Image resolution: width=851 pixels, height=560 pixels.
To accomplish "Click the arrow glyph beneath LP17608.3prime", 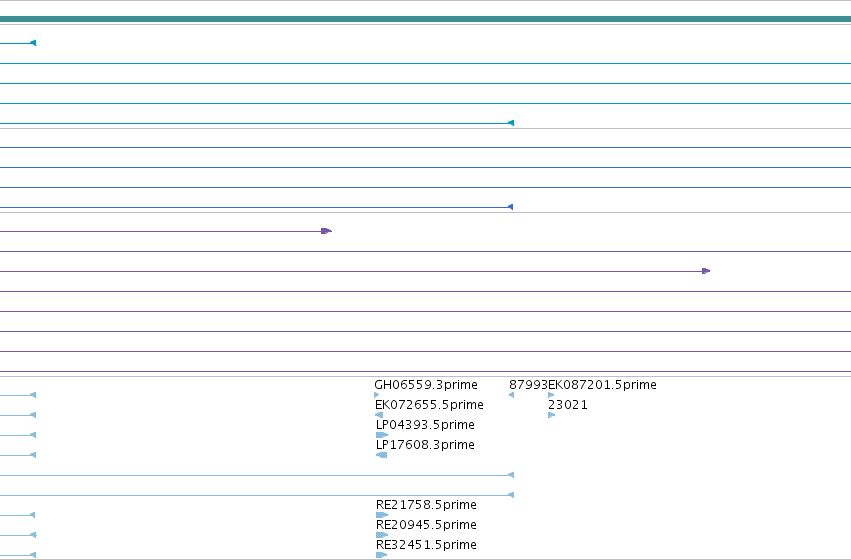I will (x=382, y=455).
